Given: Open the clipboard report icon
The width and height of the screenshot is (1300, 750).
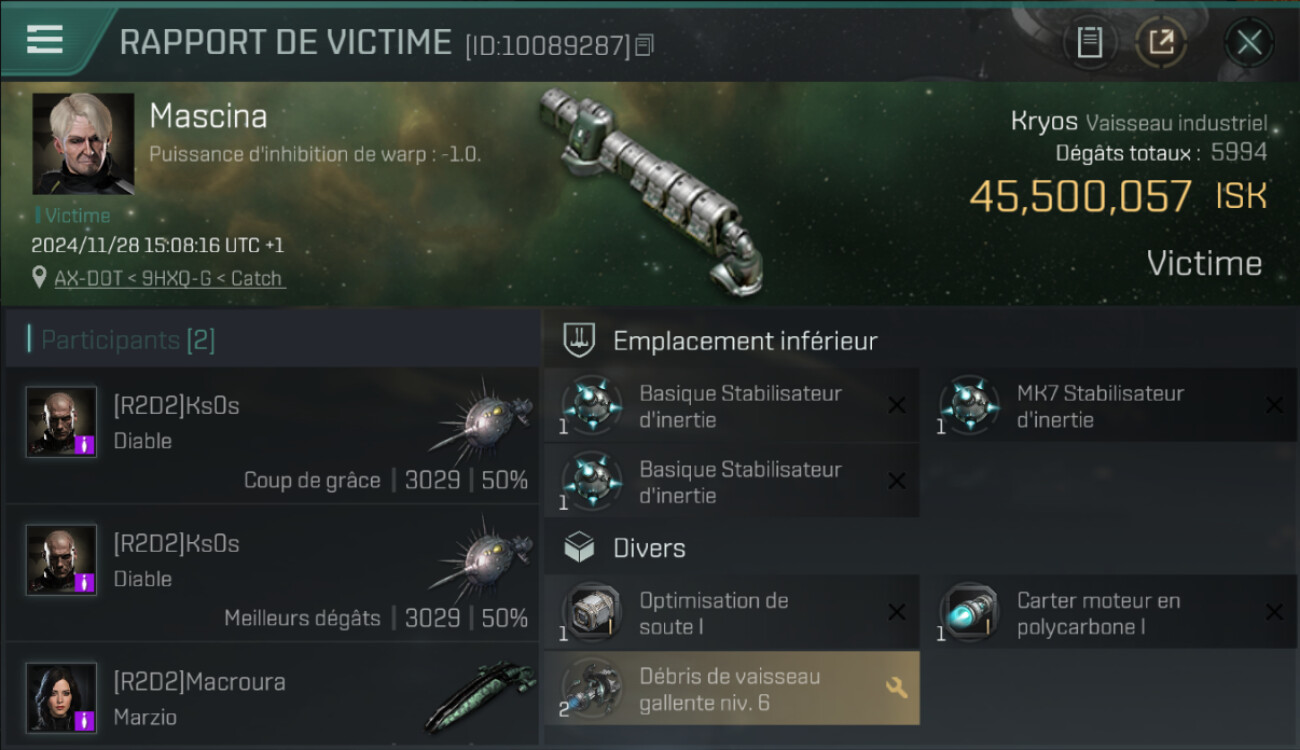Looking at the screenshot, I should 1090,42.
